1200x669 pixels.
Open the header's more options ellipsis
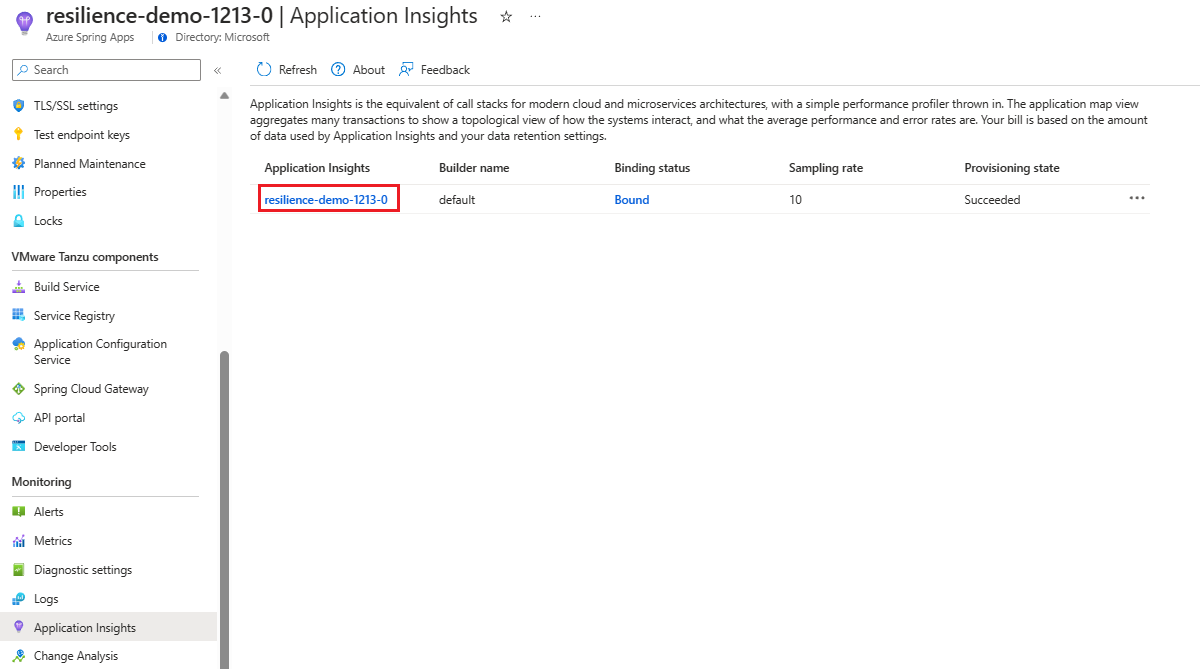[x=535, y=17]
